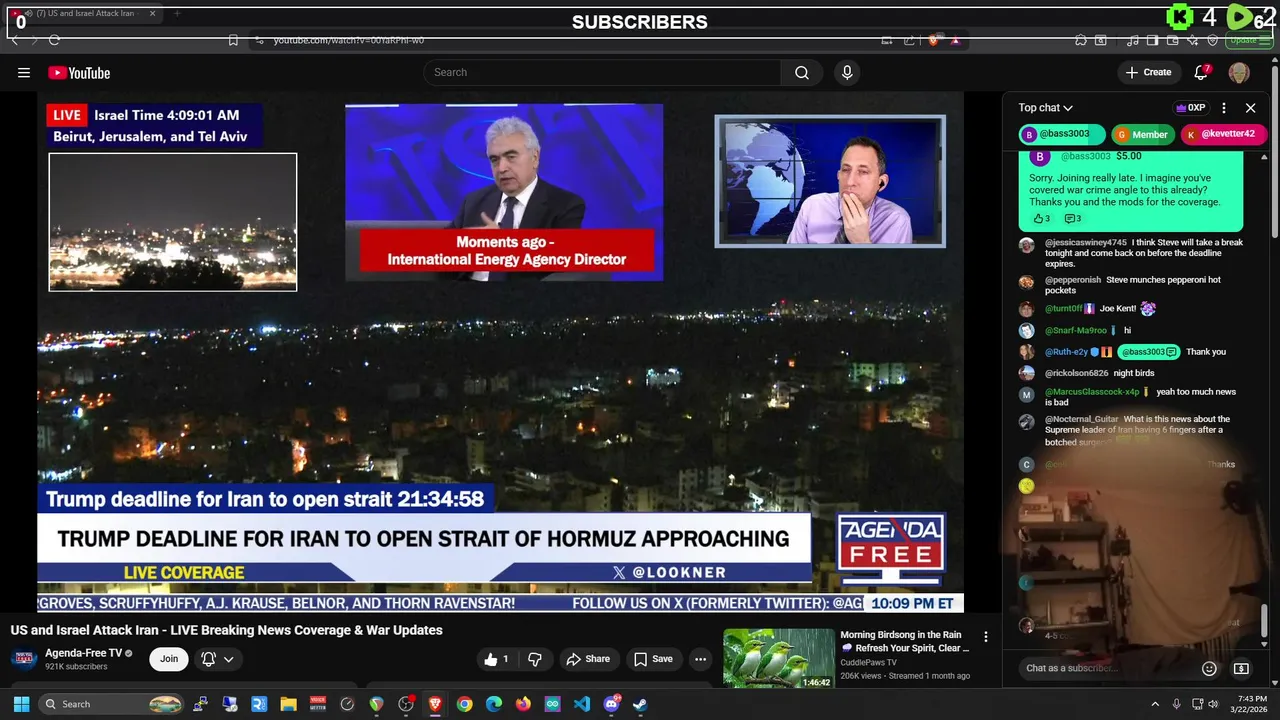Go to the YouTube home logo
1280x720 pixels.
[x=79, y=72]
